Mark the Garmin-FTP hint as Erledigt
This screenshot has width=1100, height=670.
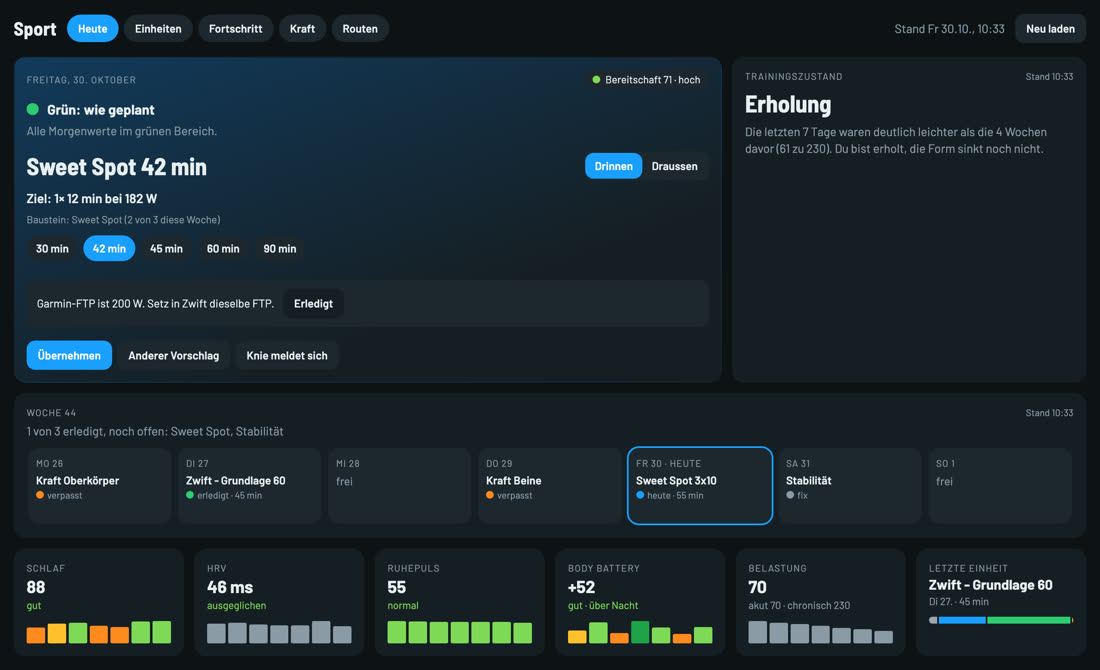coord(313,304)
